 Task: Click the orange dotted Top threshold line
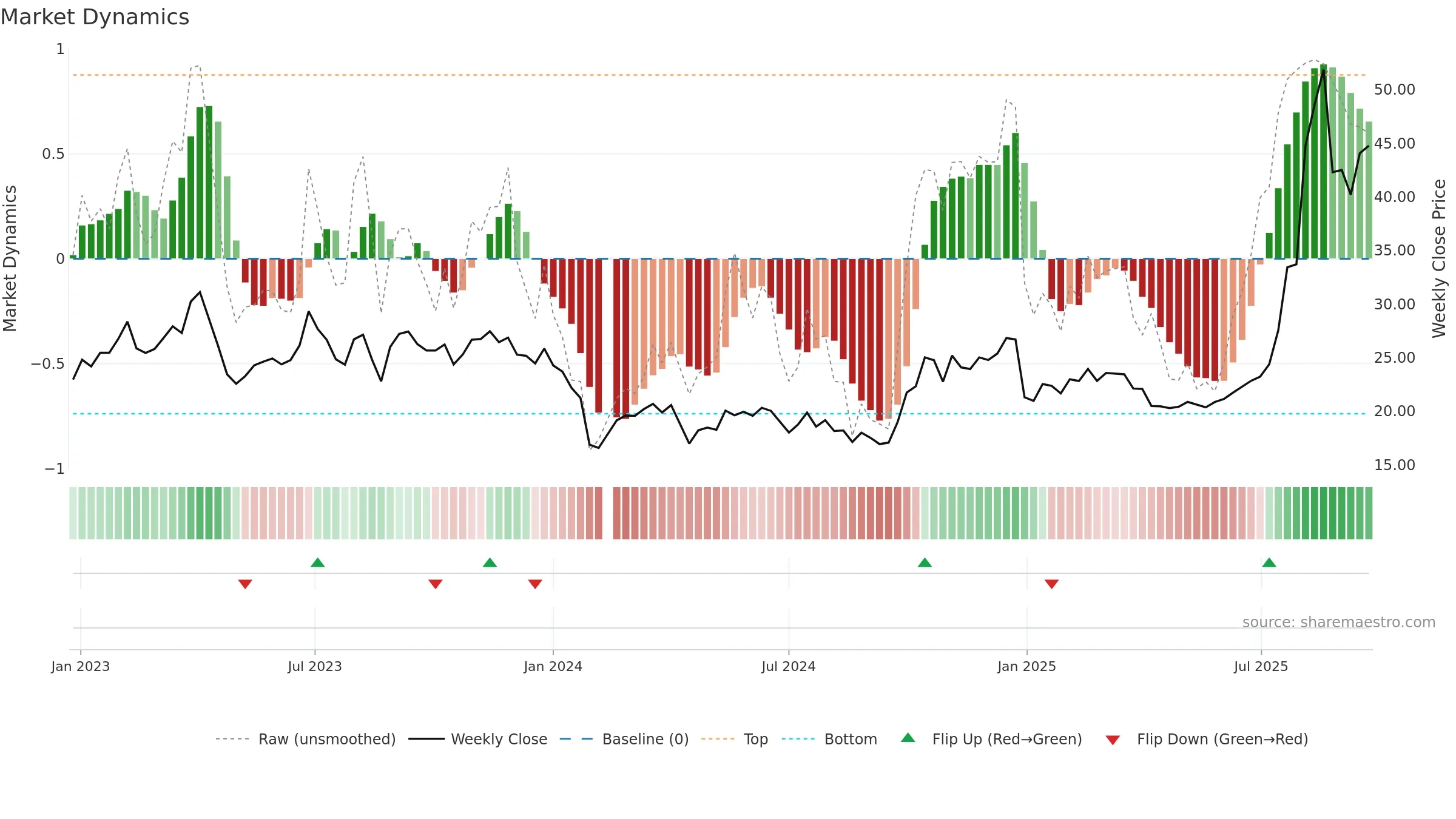pyautogui.click(x=720, y=75)
